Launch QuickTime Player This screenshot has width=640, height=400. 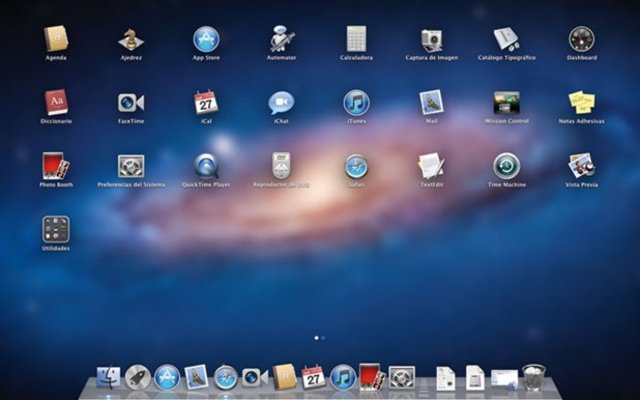206,166
